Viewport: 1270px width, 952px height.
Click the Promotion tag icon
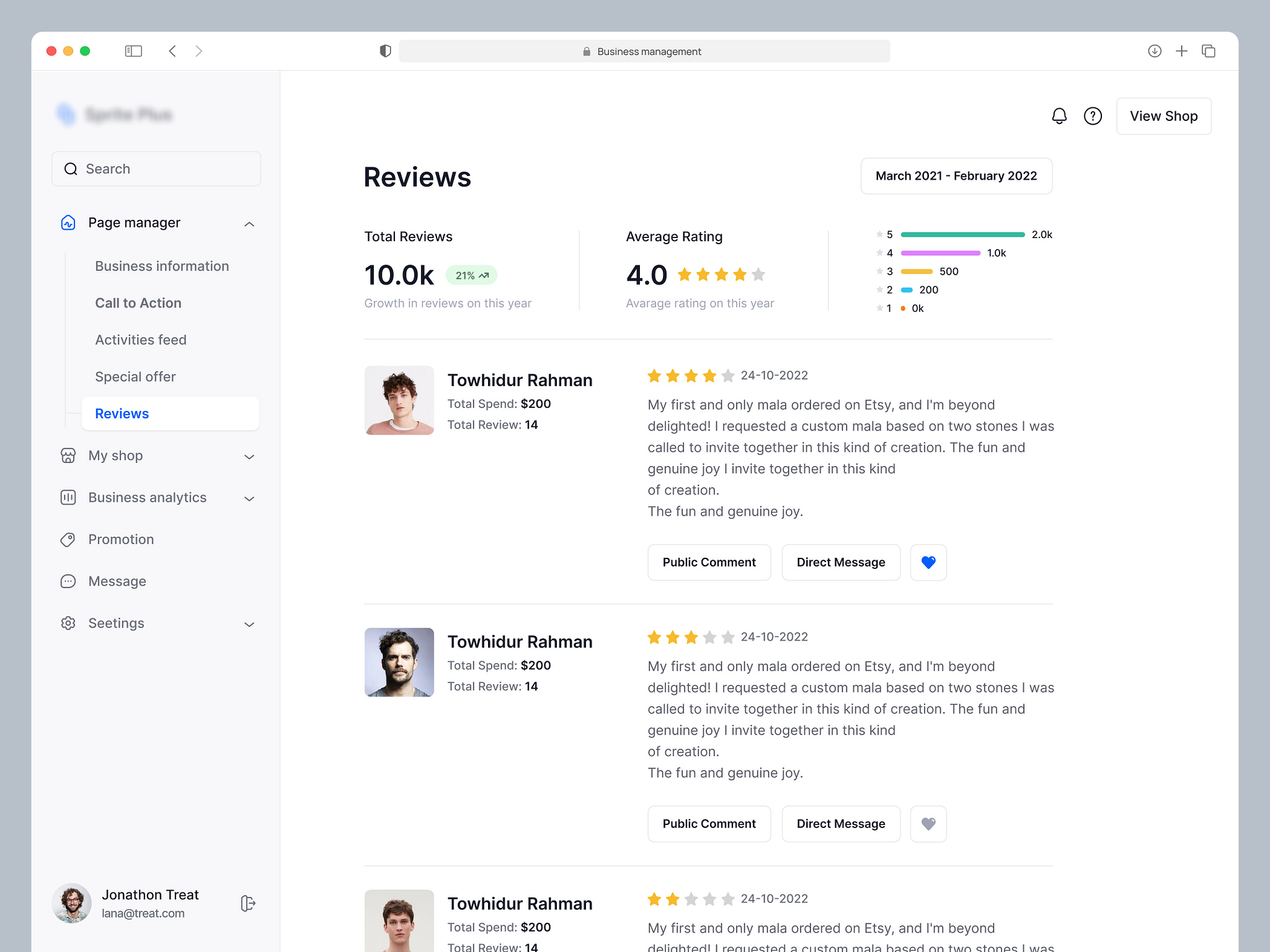pyautogui.click(x=68, y=540)
